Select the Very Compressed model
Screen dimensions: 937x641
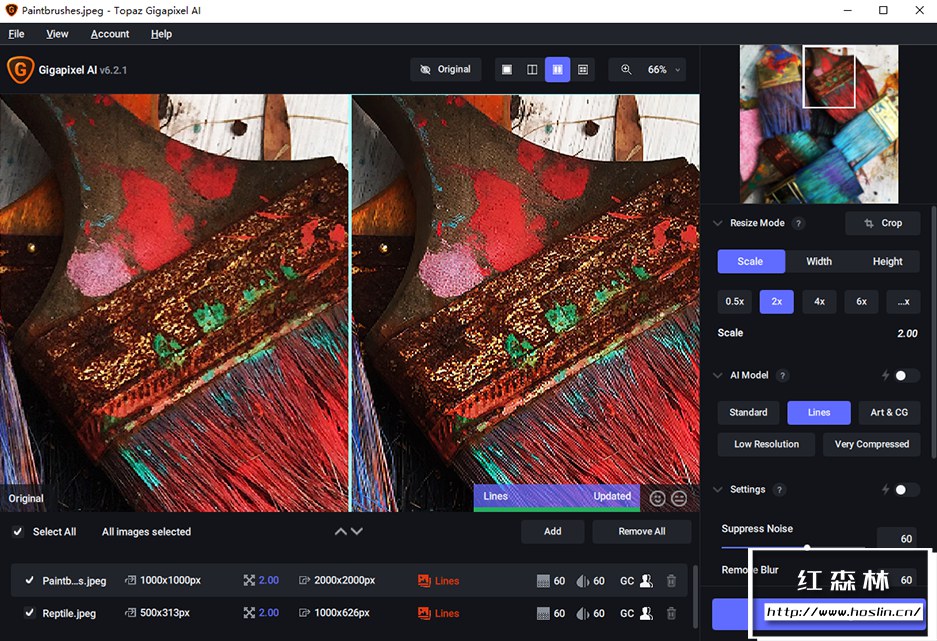click(x=872, y=444)
